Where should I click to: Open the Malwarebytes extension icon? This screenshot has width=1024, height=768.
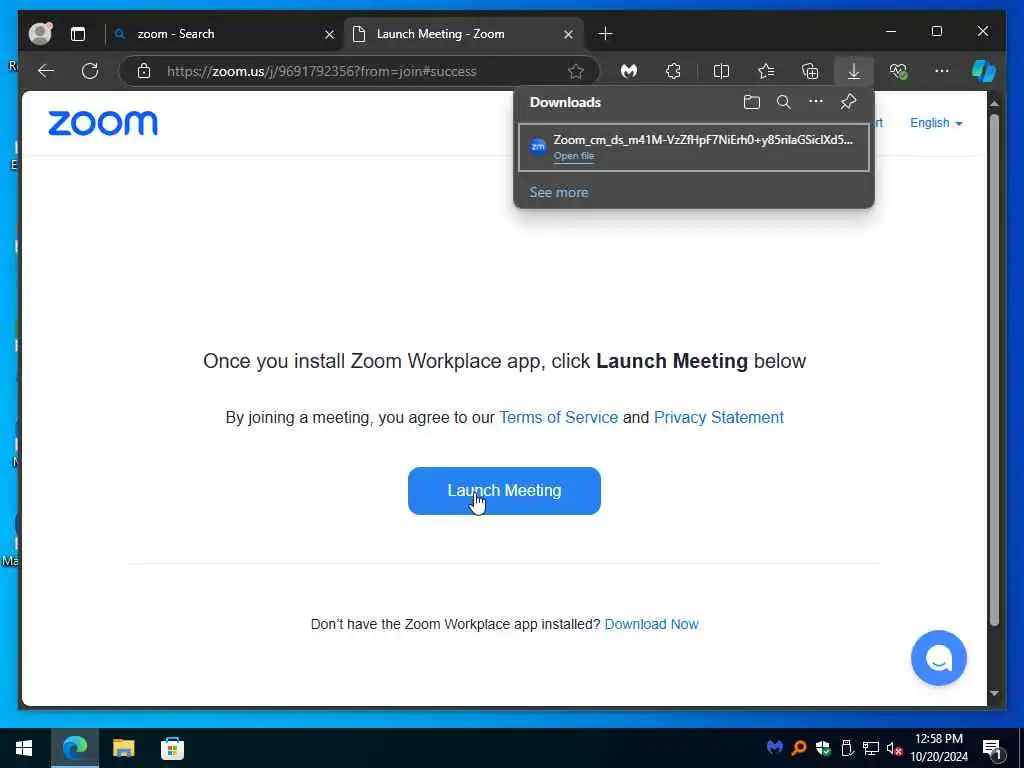(x=629, y=71)
